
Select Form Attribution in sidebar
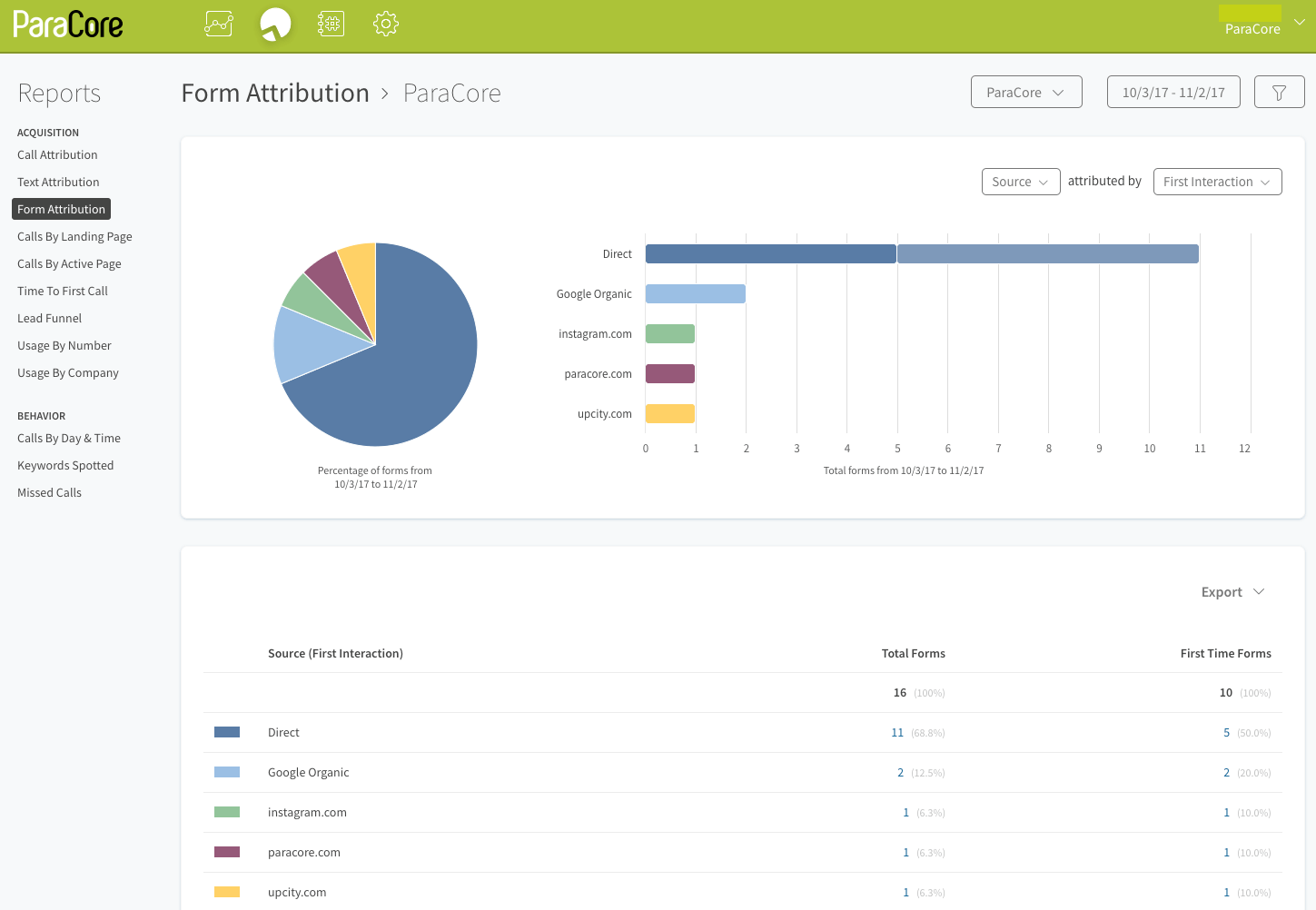(61, 209)
